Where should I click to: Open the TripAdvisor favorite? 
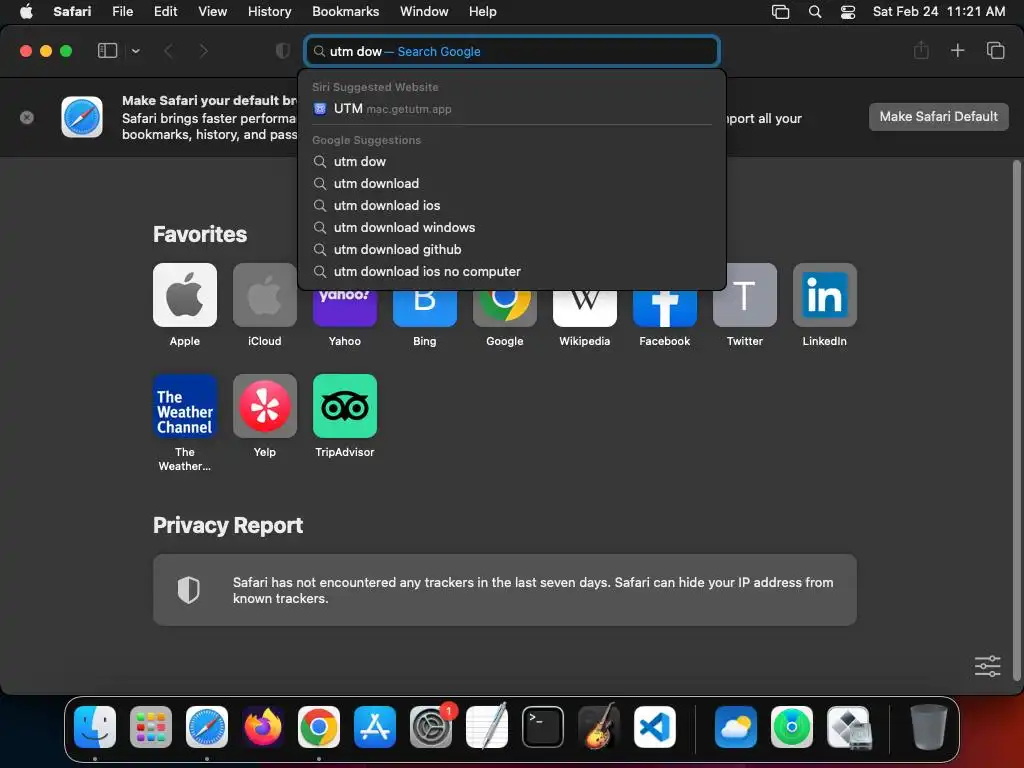tap(345, 406)
